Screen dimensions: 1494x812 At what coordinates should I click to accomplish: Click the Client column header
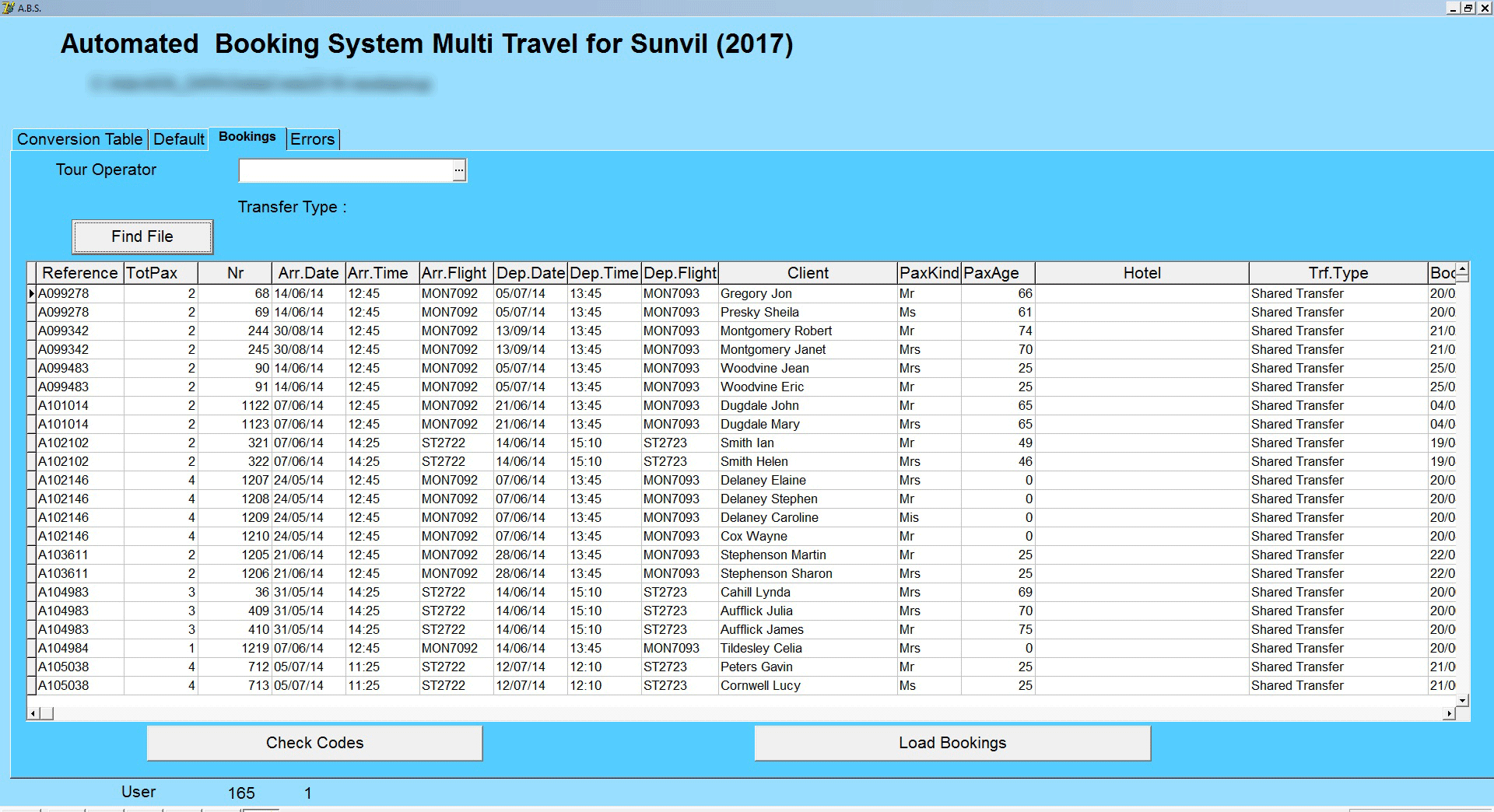point(807,273)
